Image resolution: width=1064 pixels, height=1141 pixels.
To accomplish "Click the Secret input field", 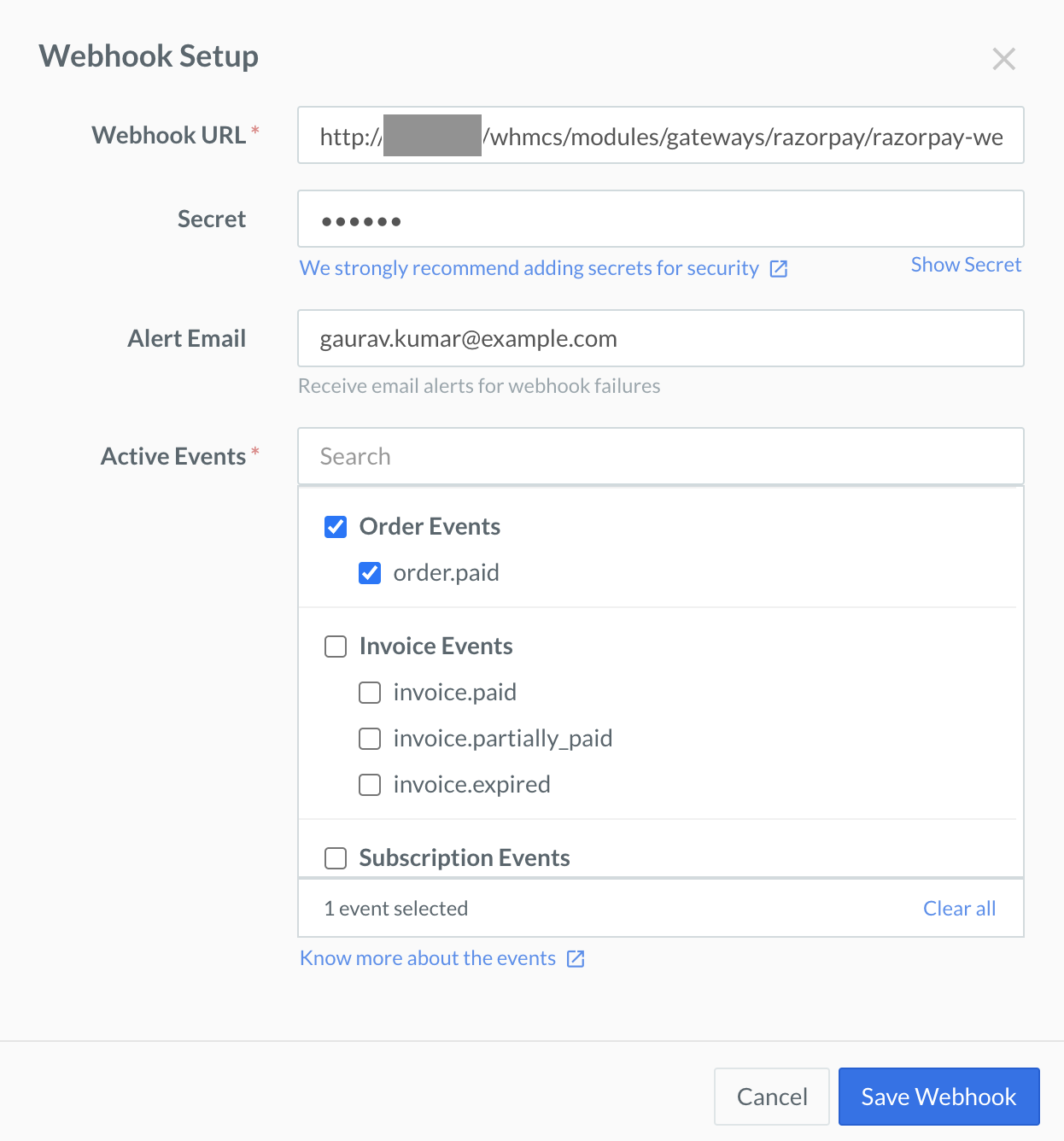I will [660, 219].
